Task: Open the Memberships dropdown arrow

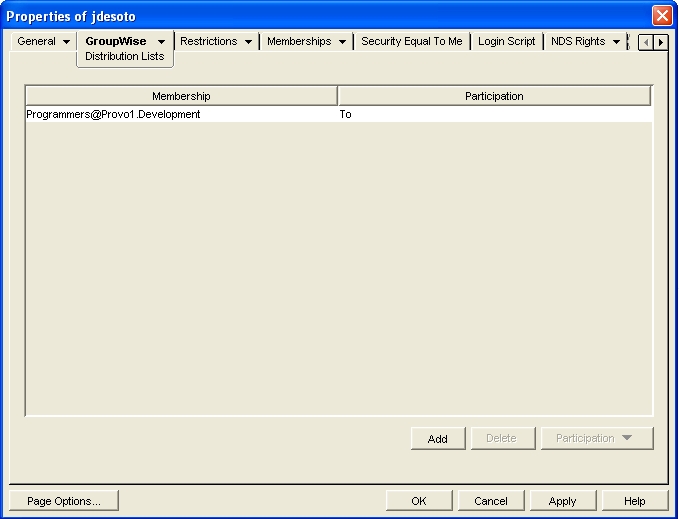Action: point(342,42)
